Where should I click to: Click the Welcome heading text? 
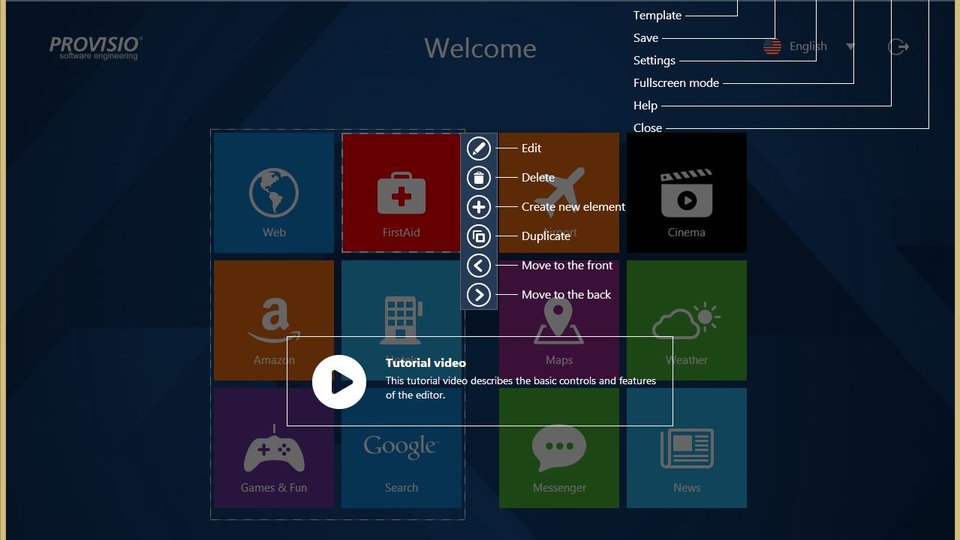tap(480, 48)
